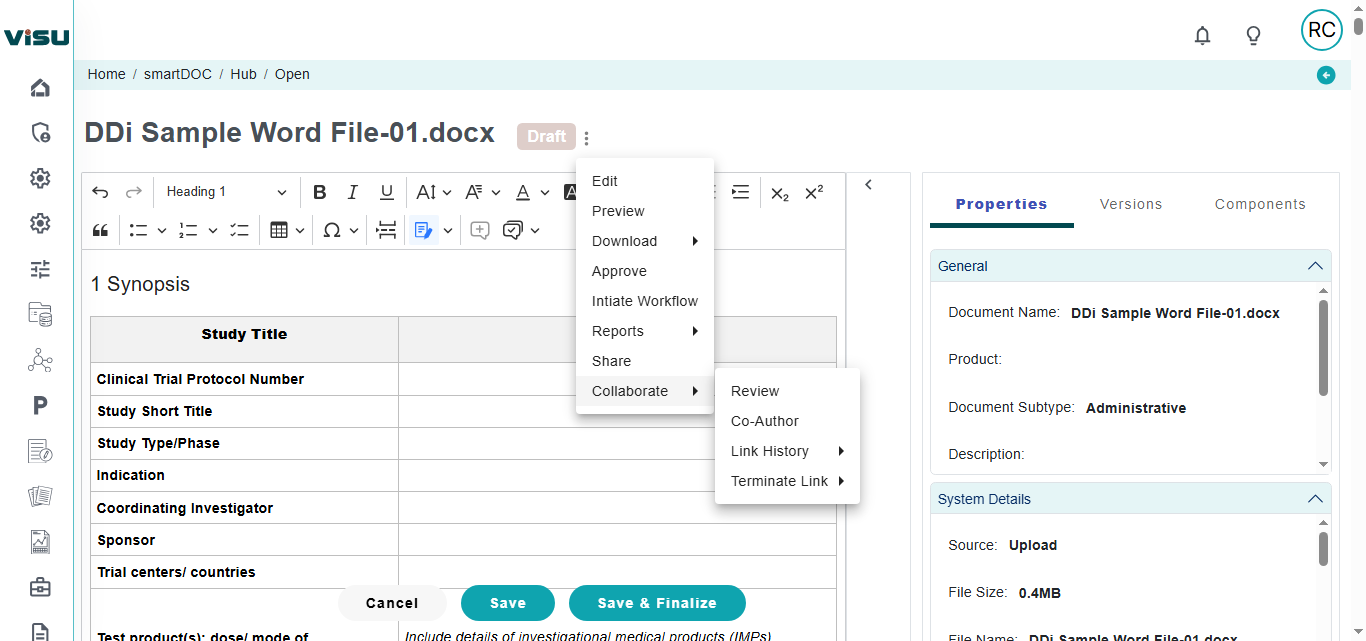1366x641 pixels.
Task: Switch to the Versions tab
Action: click(x=1131, y=204)
